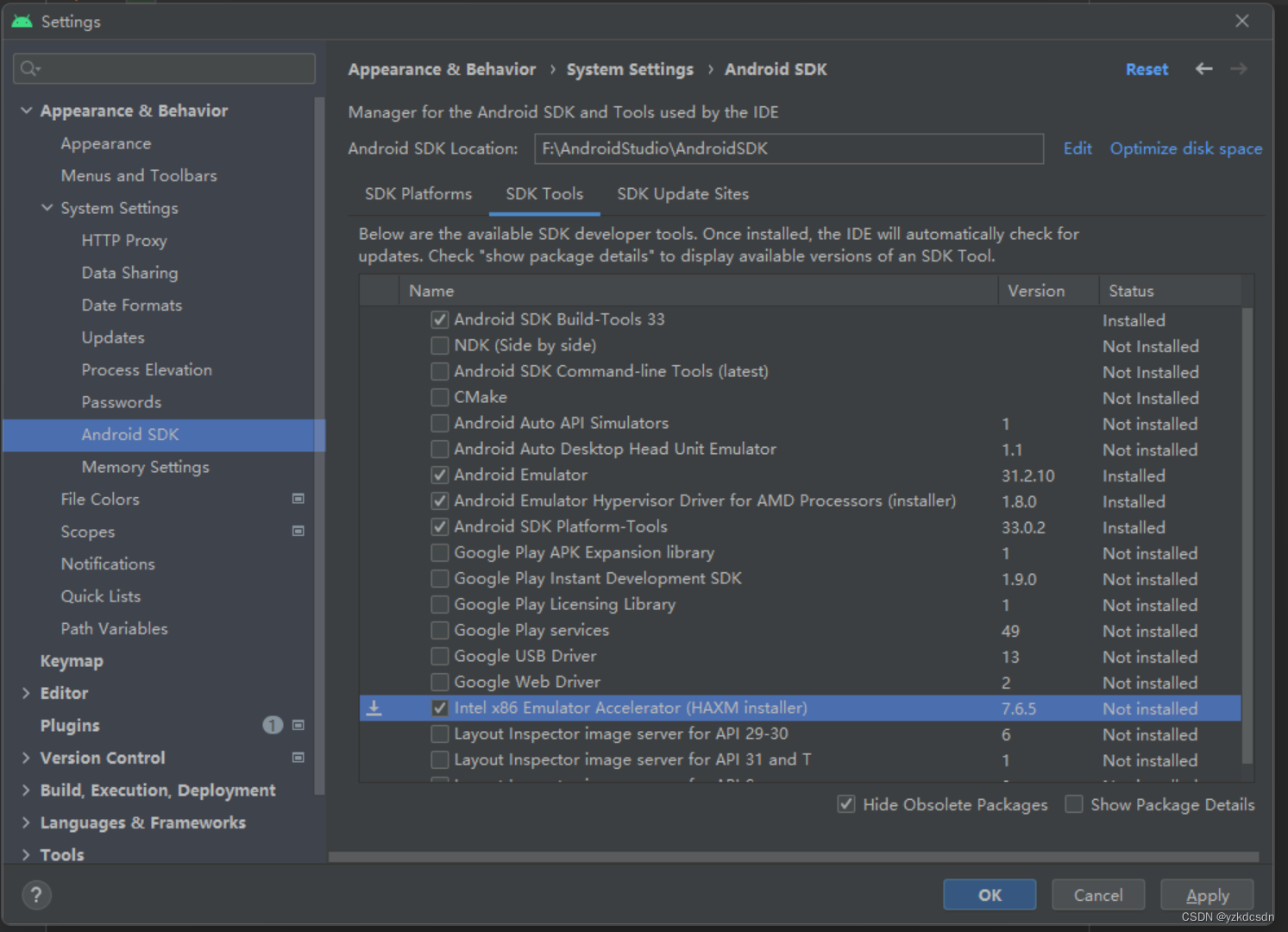1288x932 pixels.
Task: Enable Show Package Details
Action: [x=1074, y=804]
